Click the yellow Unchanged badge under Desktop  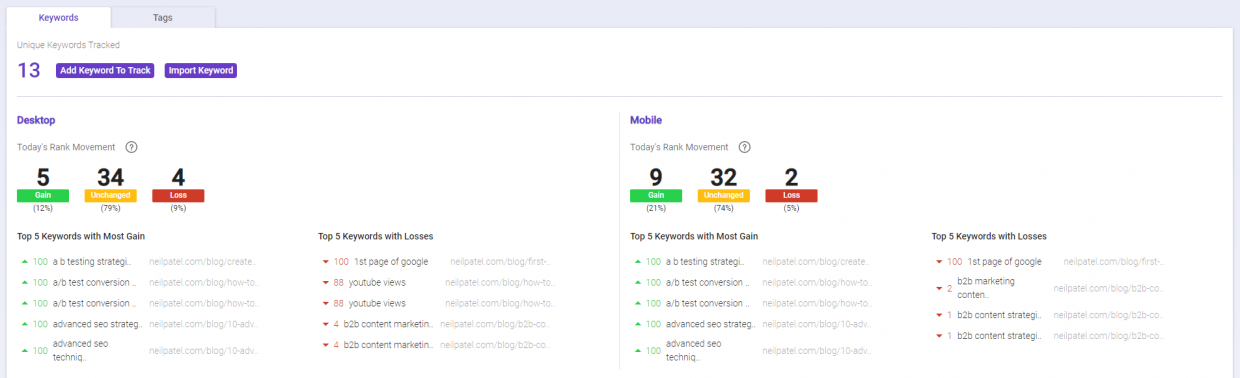[110, 196]
